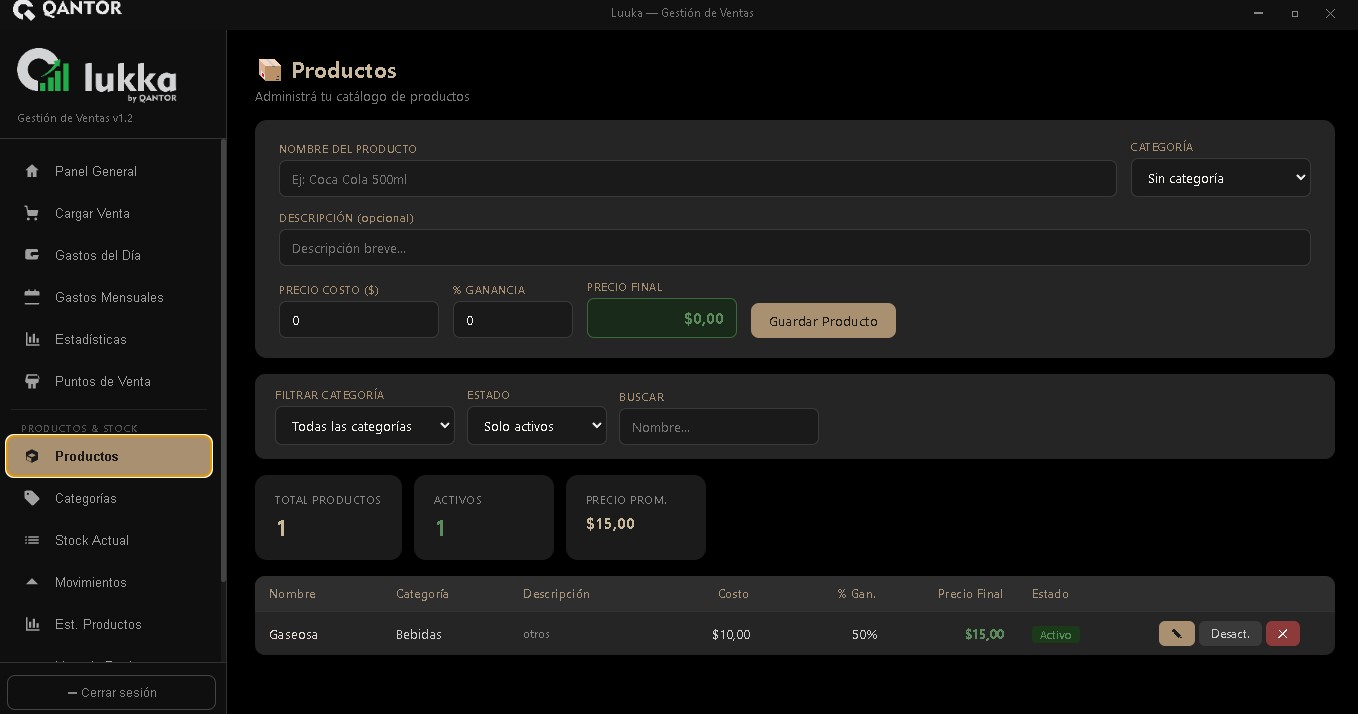Open Movimientos from the sidebar menu
Screen dimensions: 1358x714
click(91, 582)
